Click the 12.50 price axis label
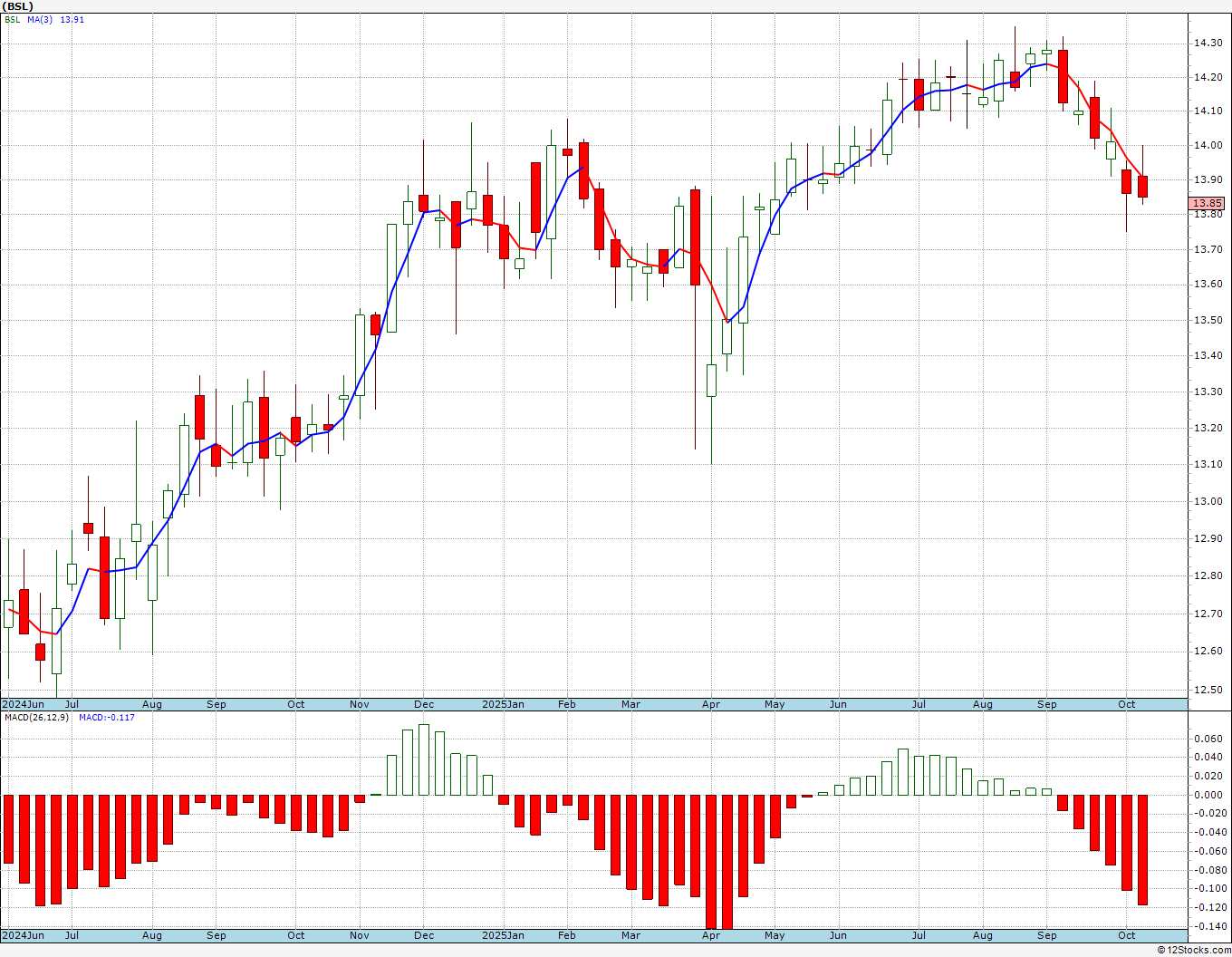 pos(1208,689)
